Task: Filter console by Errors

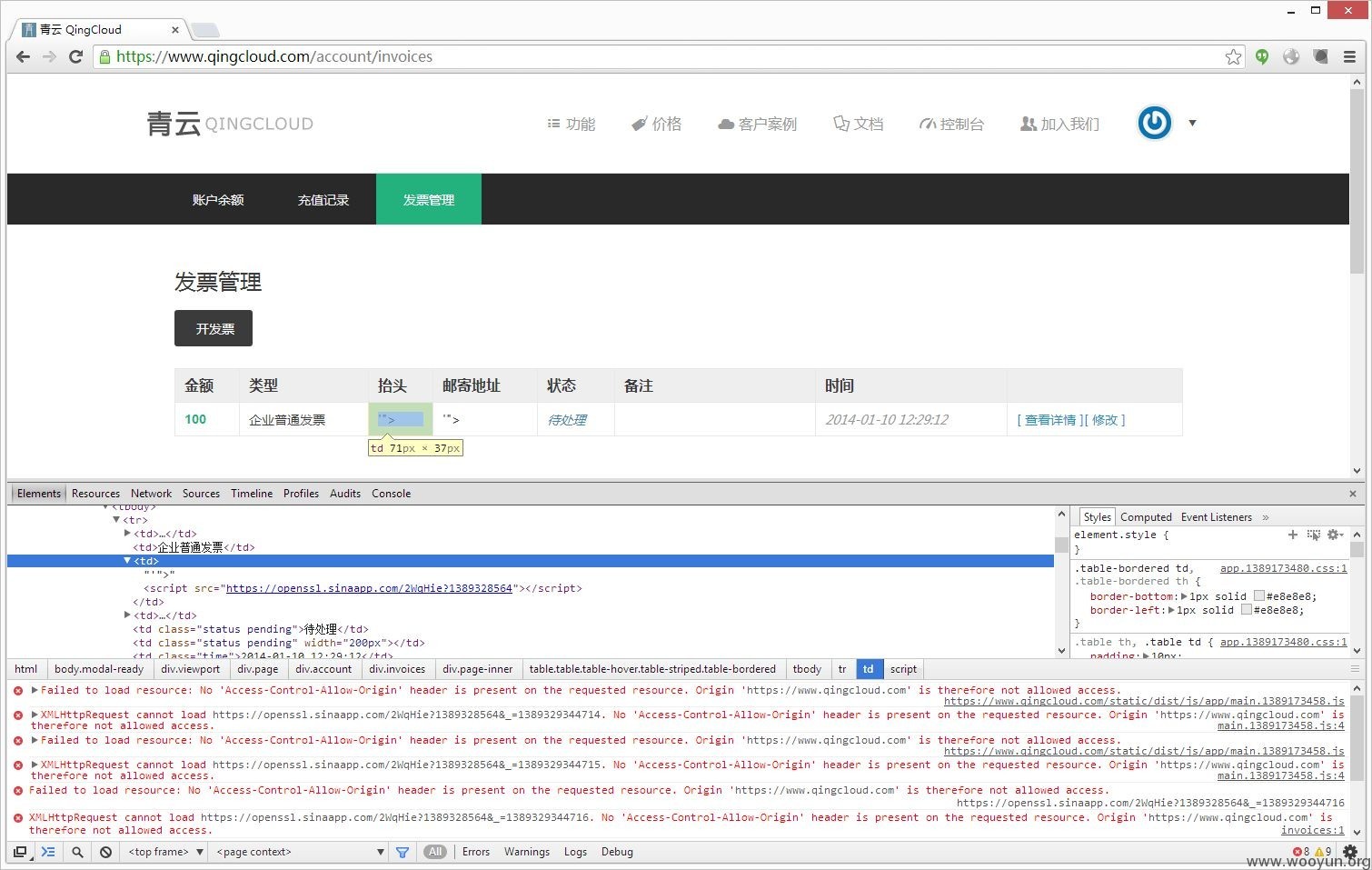Action: point(476,852)
